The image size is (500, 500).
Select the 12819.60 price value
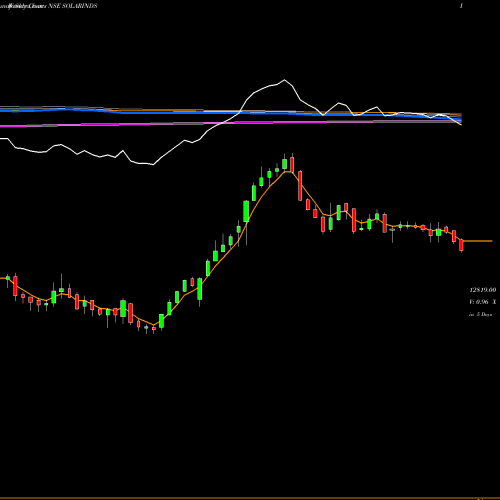click(483, 290)
